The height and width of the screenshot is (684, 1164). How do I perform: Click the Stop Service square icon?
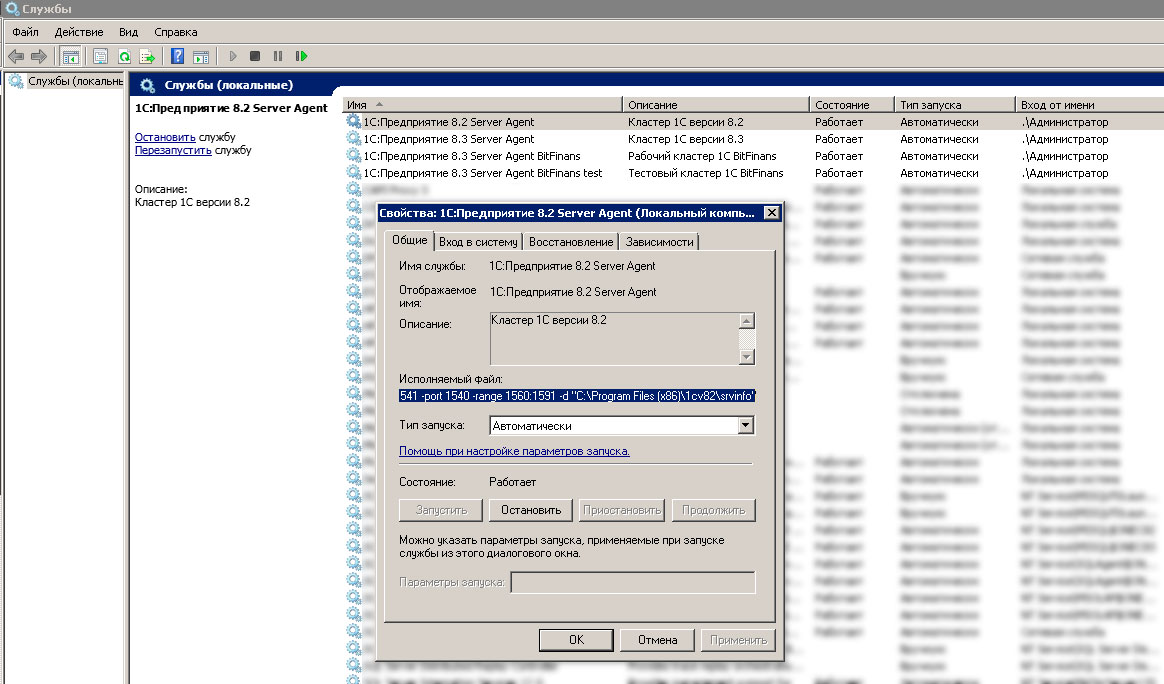pos(255,56)
